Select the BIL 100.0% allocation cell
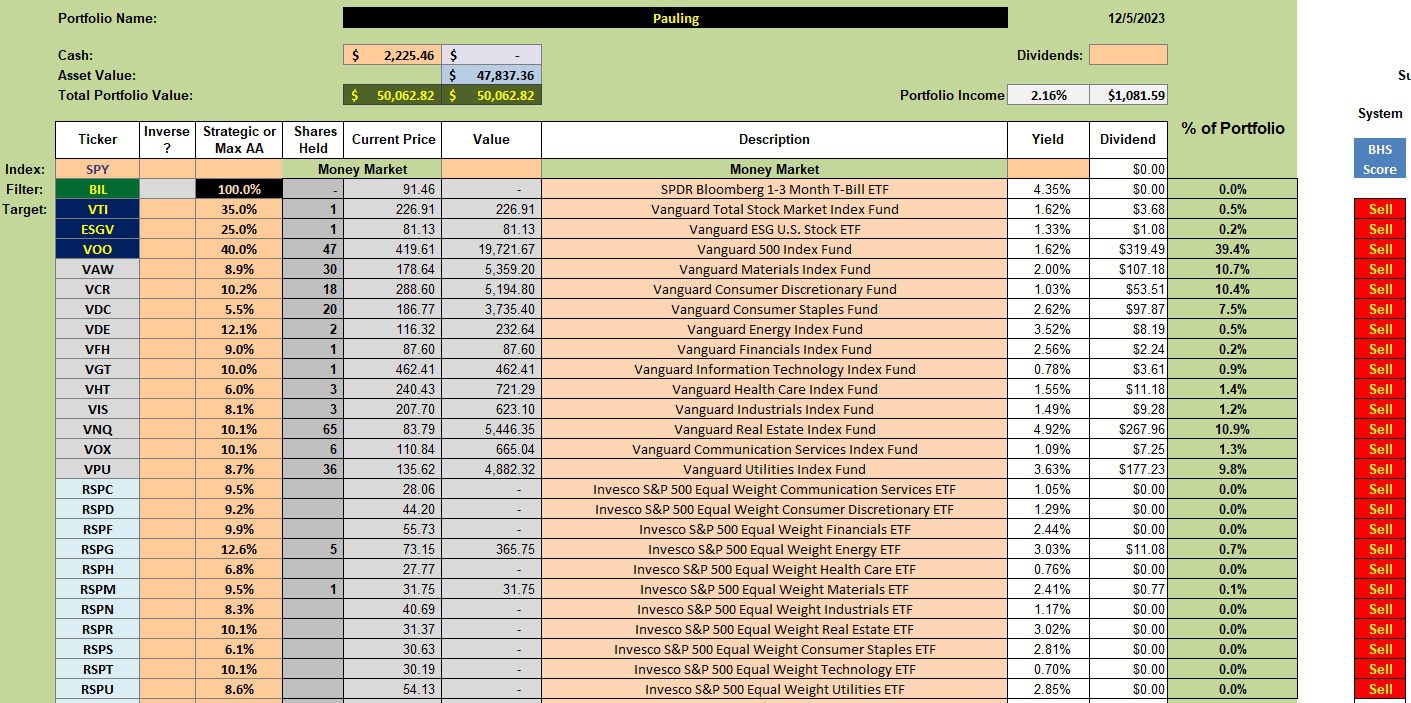The image size is (1411, 703). [x=239, y=189]
